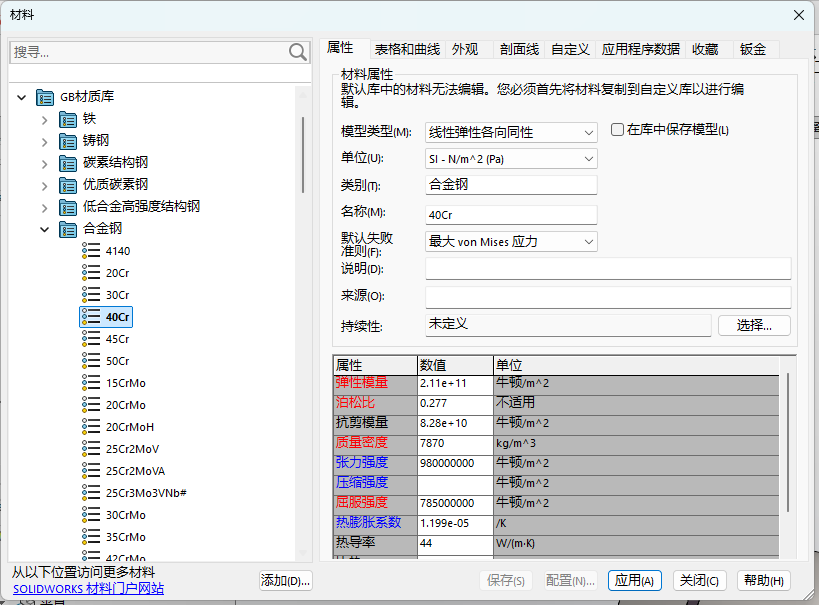Click the search magnifier icon
819x605 pixels.
coord(296,51)
